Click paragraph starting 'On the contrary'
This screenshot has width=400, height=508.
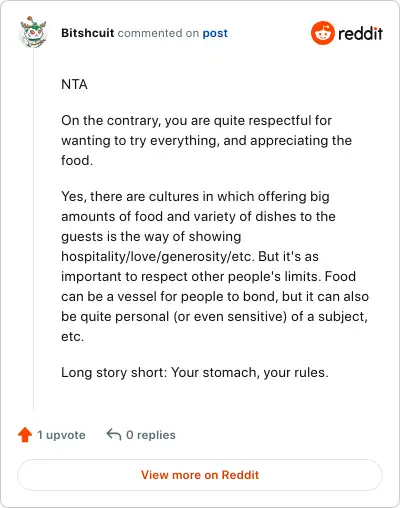(x=206, y=140)
